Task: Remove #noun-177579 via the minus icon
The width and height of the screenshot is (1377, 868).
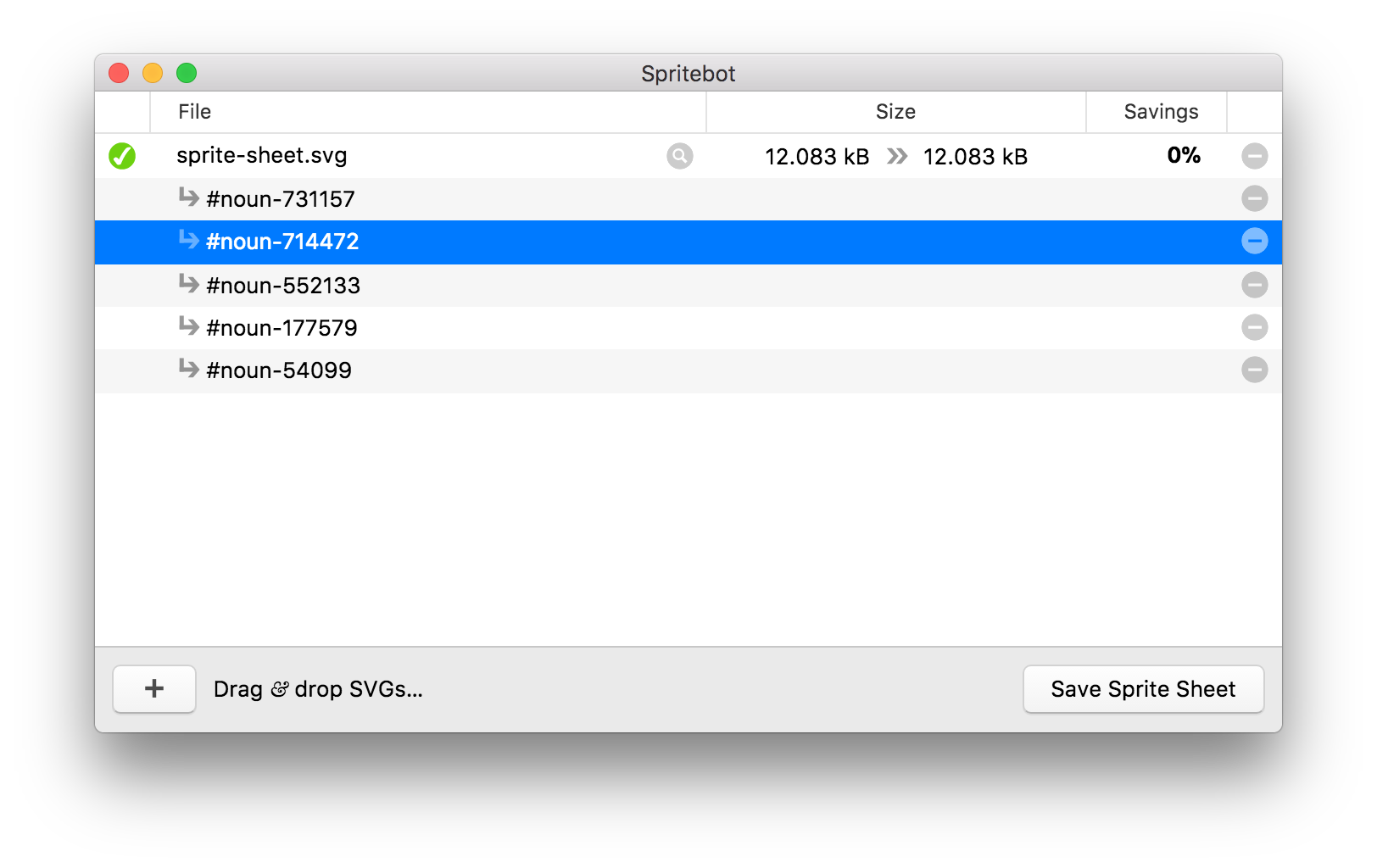Action: click(1255, 327)
